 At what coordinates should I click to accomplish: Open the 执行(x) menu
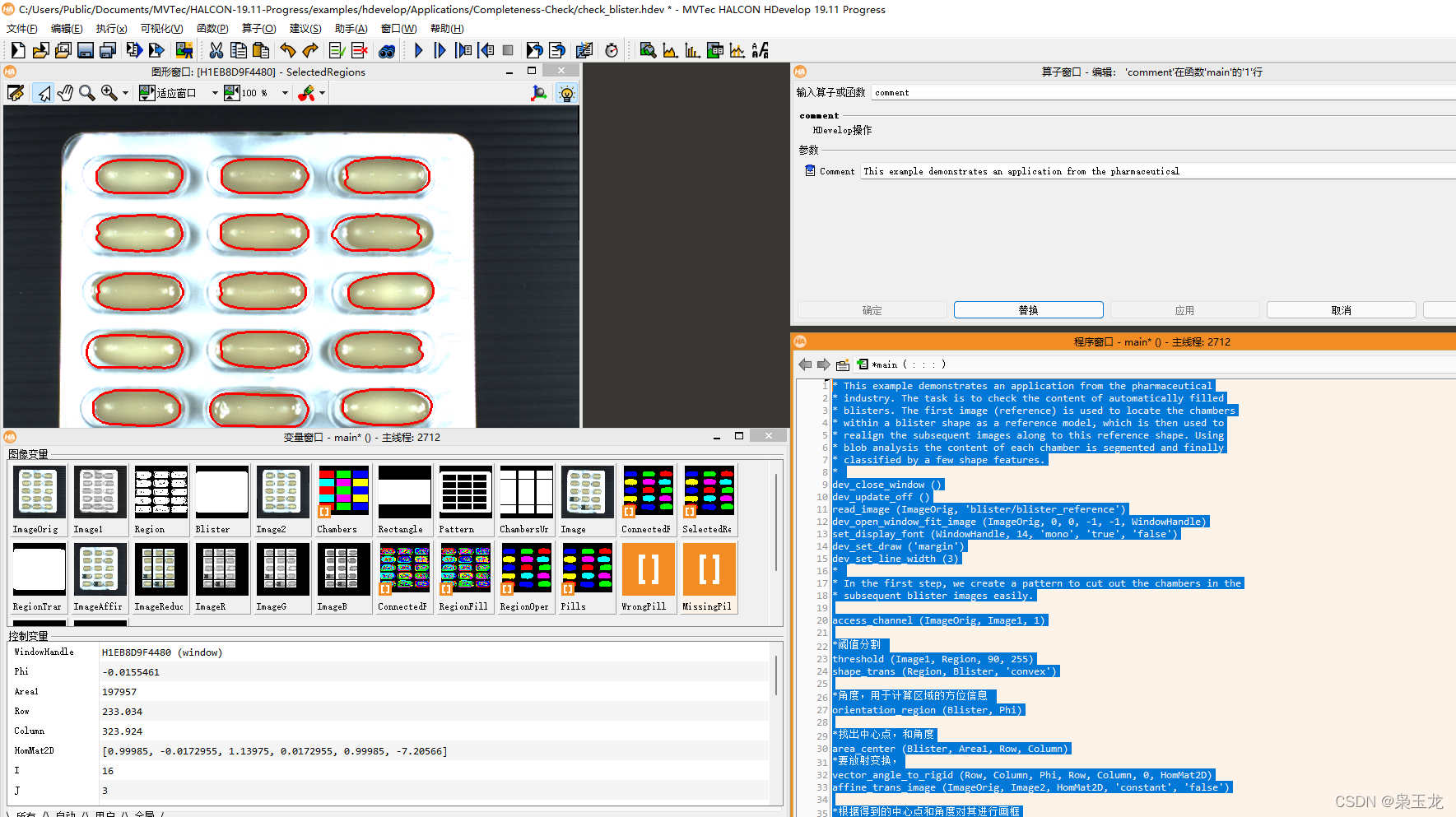click(x=111, y=29)
